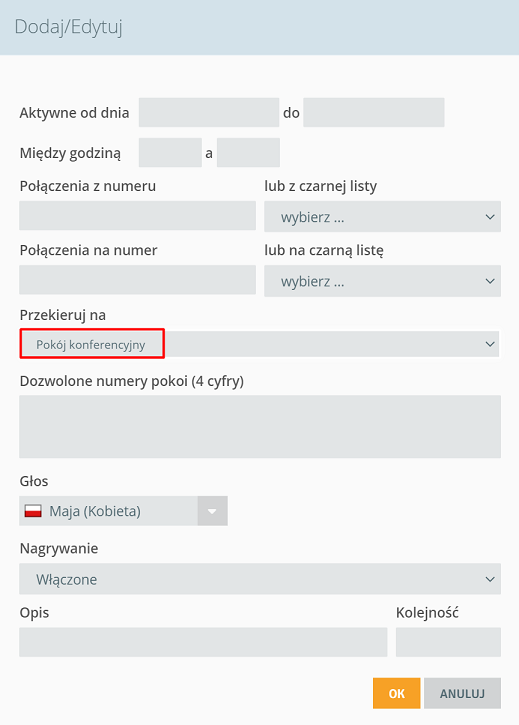The width and height of the screenshot is (519, 725).
Task: Click the OK button
Action: pos(396,693)
